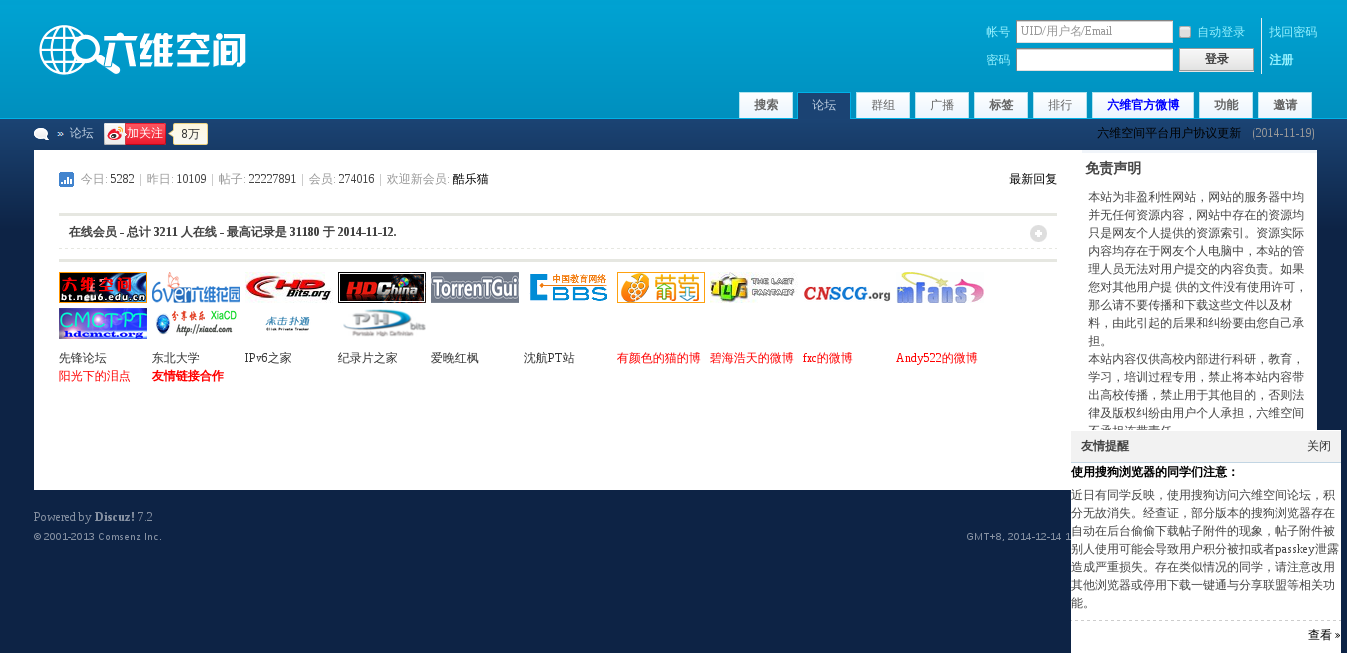Open the bt.neu6.edu.cn 六维空间 banner
The height and width of the screenshot is (653, 1347).
[102, 287]
